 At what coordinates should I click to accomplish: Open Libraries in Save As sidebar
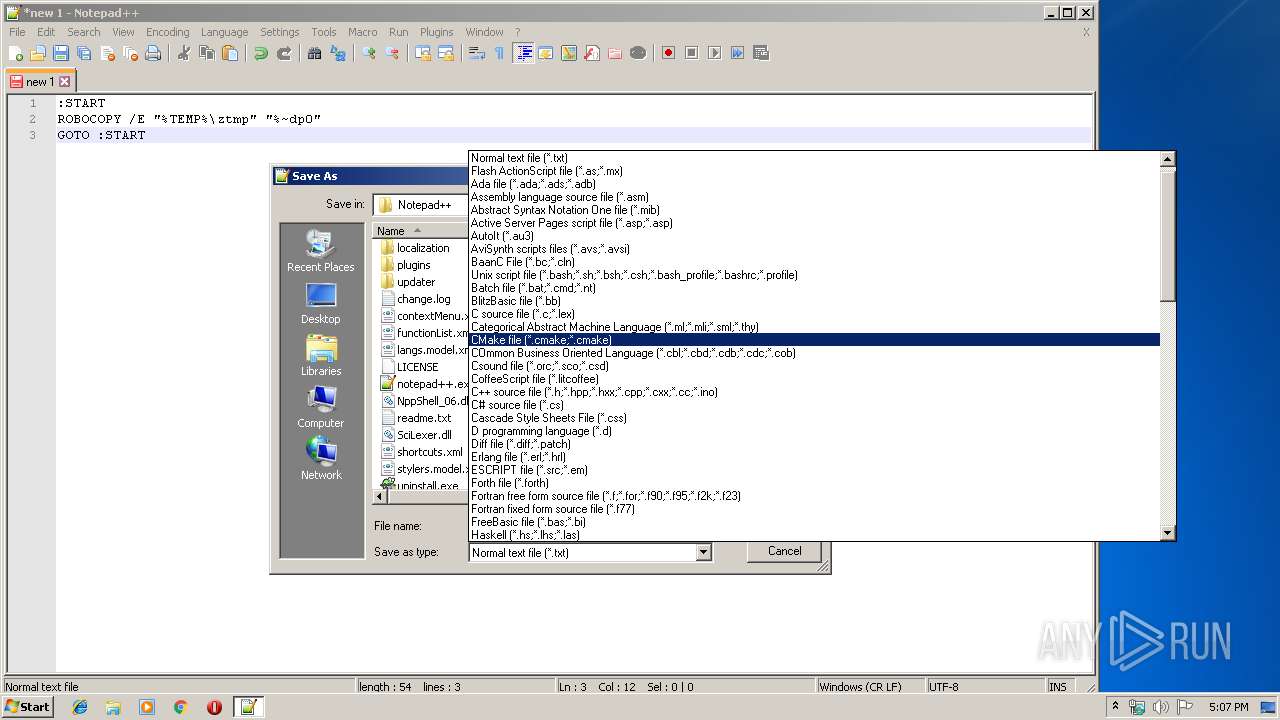coord(320,356)
